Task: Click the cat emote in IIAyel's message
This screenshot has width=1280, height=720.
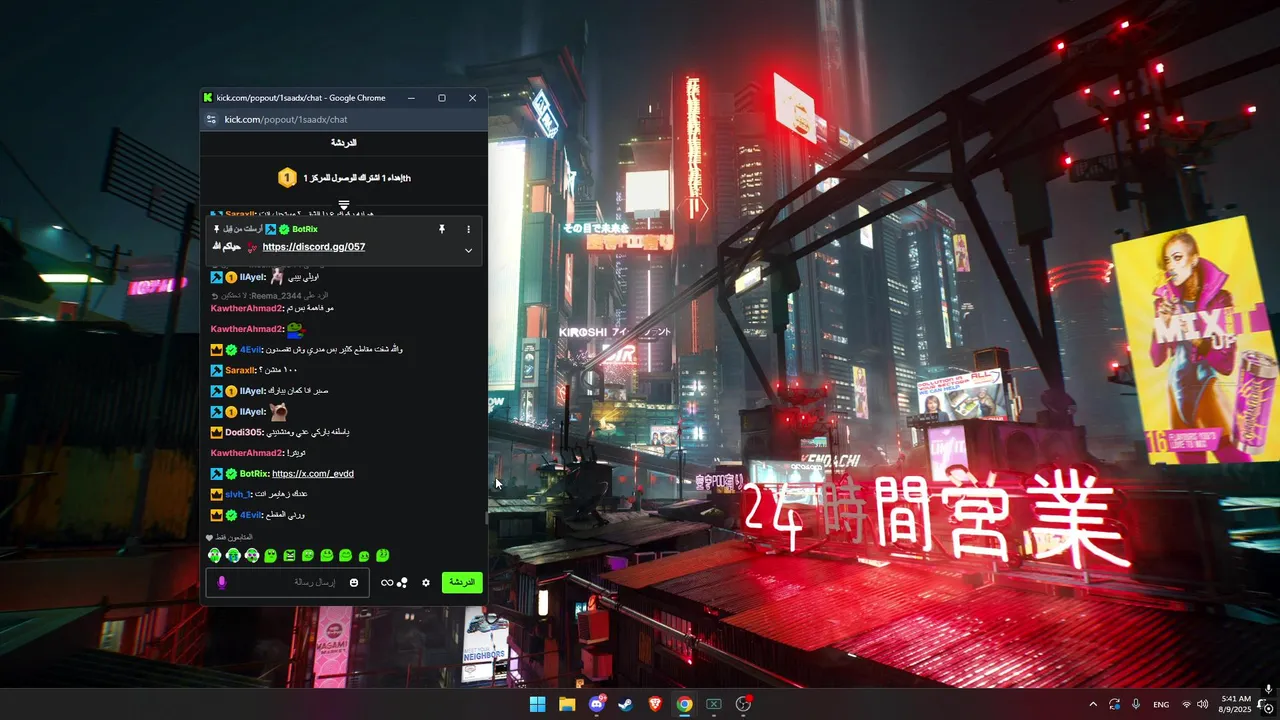Action: pos(279,411)
